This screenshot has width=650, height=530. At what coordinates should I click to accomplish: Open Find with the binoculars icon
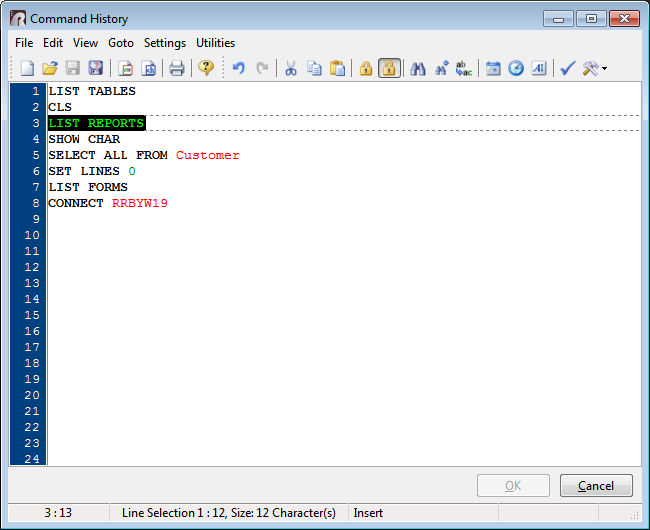418,68
